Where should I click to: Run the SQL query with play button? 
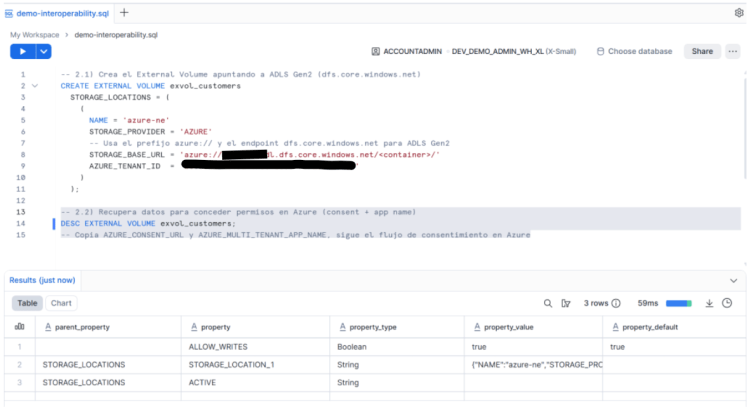coord(22,51)
